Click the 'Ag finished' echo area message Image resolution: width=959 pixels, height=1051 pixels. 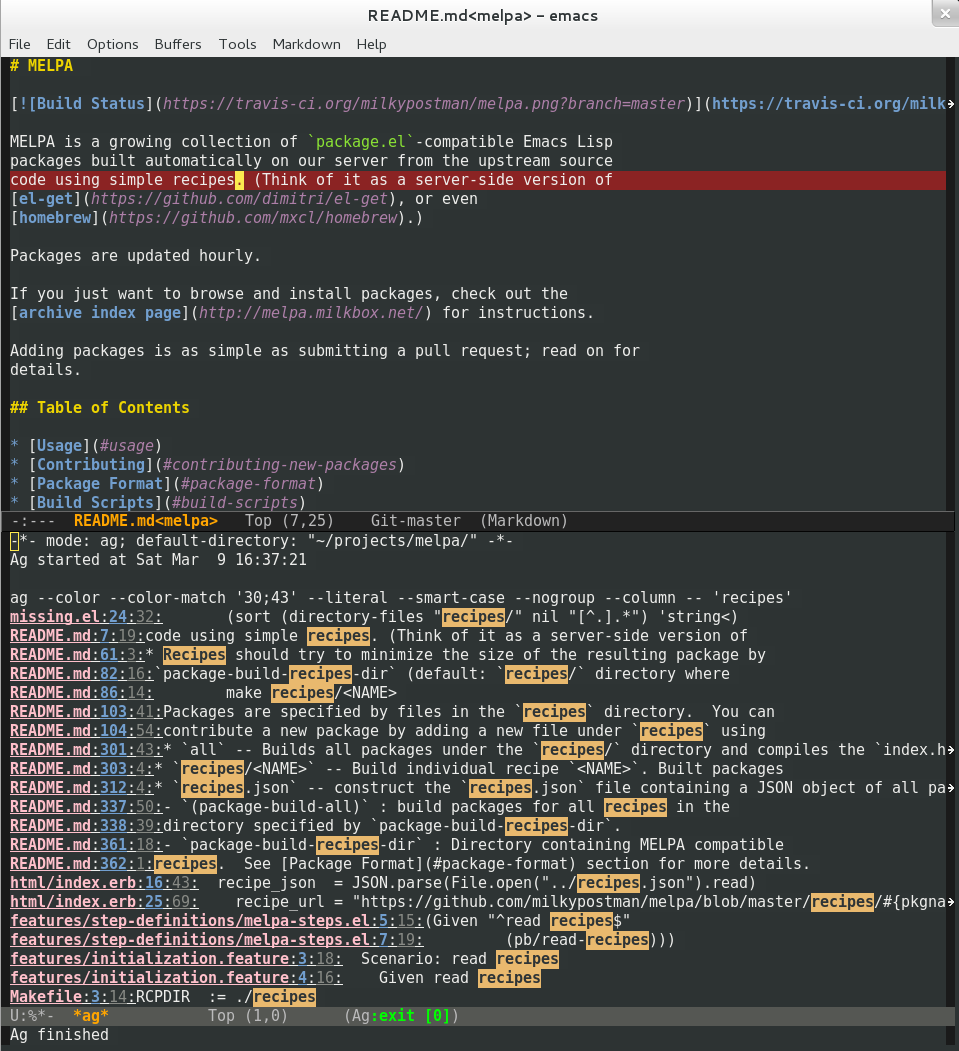59,1034
